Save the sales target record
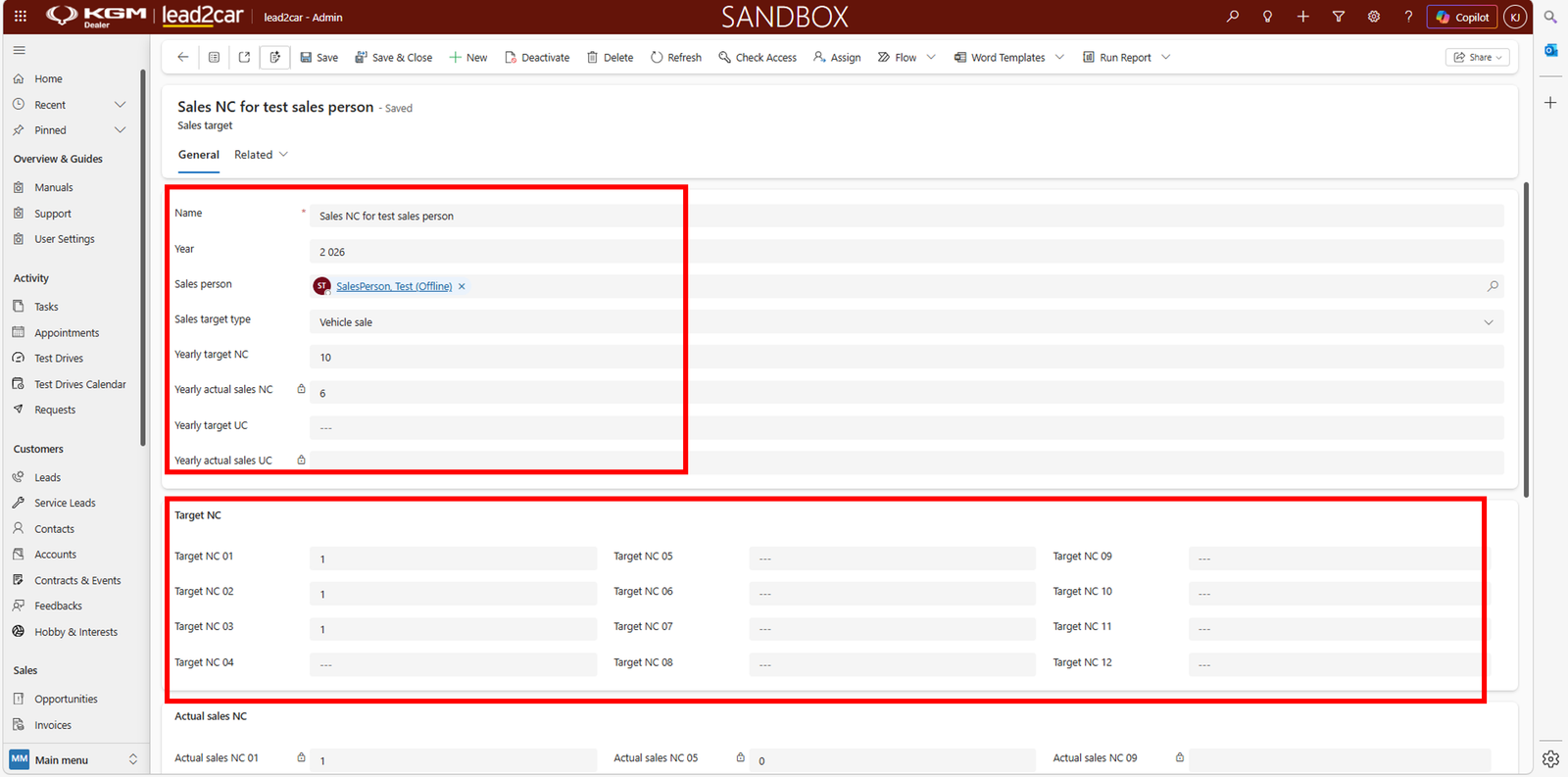This screenshot has width=1568, height=777. (319, 58)
